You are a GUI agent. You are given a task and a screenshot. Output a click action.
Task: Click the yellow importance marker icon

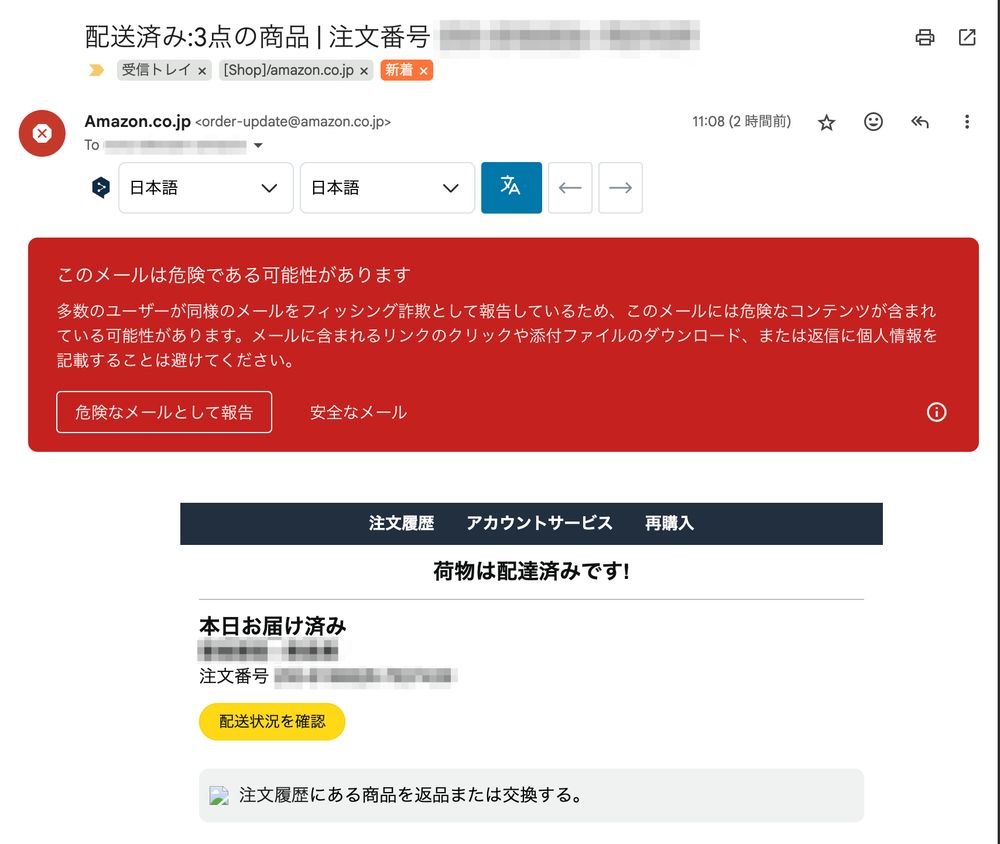click(96, 70)
